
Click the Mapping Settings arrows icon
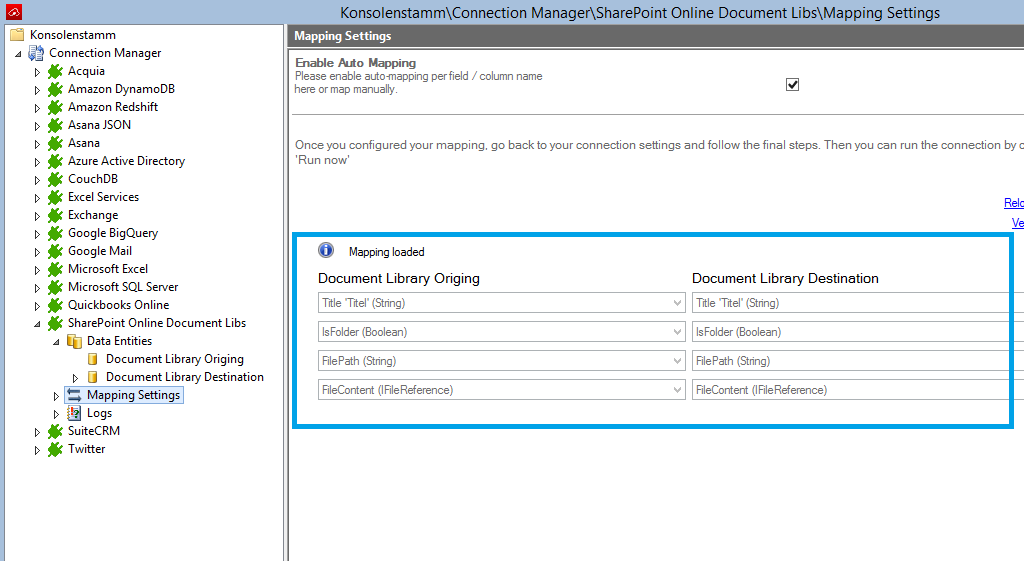(x=74, y=395)
